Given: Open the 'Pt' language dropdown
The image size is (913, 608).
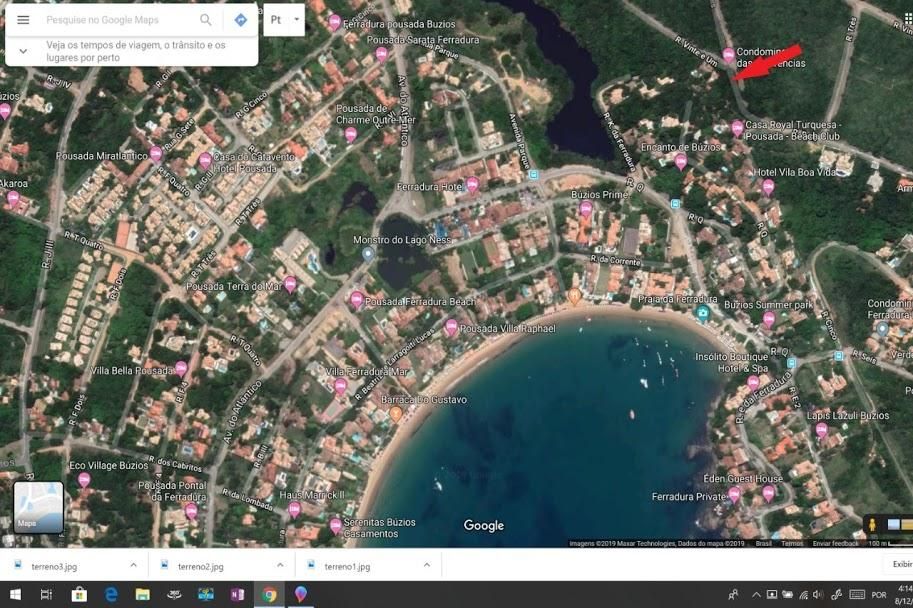Looking at the screenshot, I should pyautogui.click(x=284, y=20).
